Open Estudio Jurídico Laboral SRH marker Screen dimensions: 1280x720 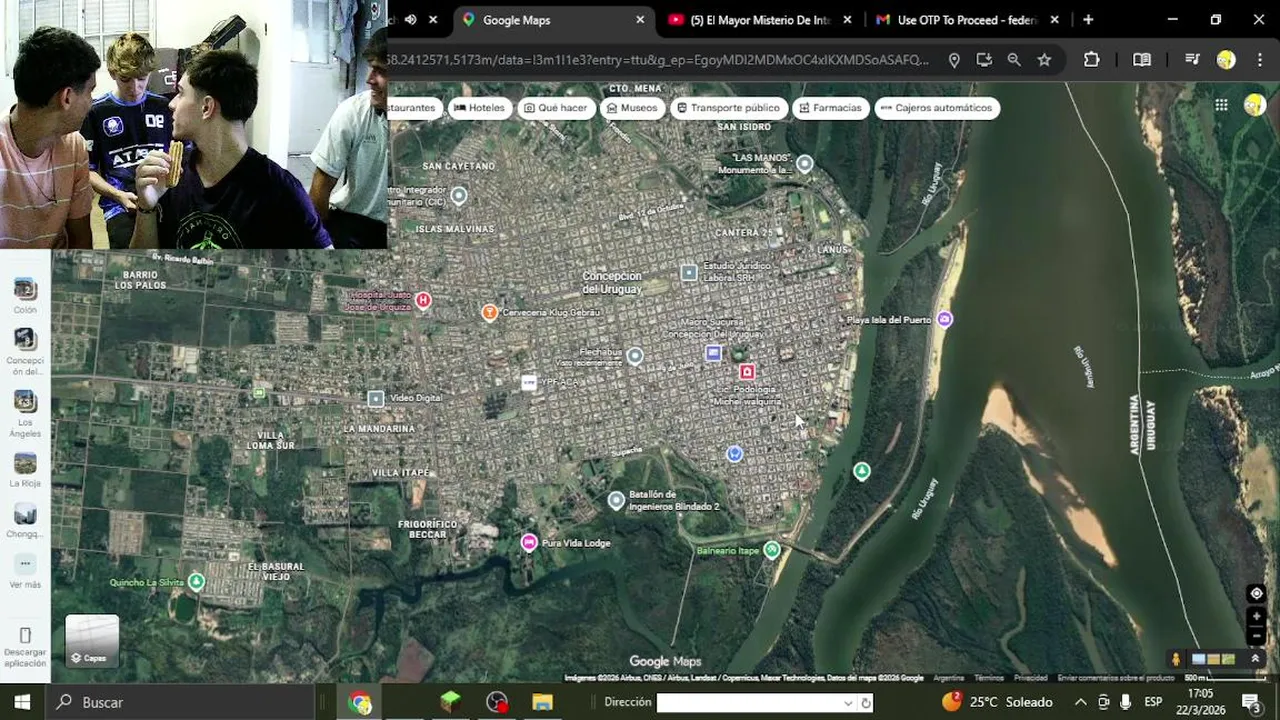688,272
